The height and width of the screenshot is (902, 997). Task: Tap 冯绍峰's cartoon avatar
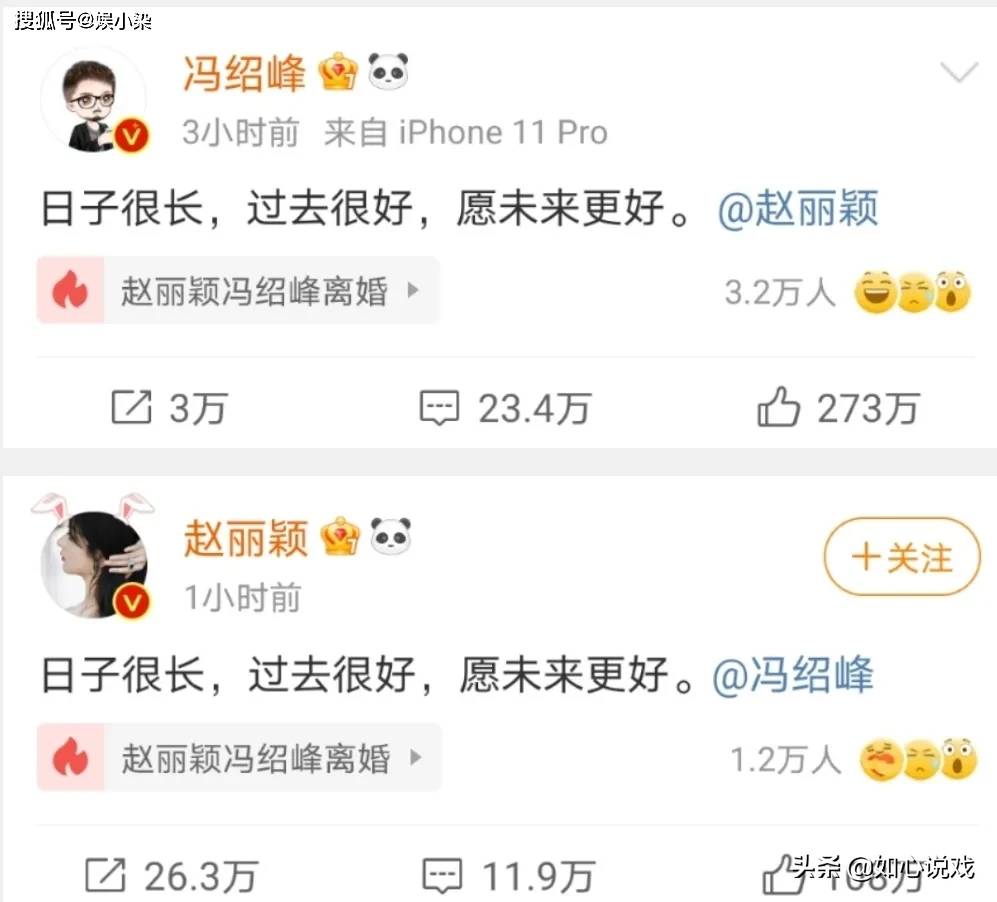tap(95, 102)
